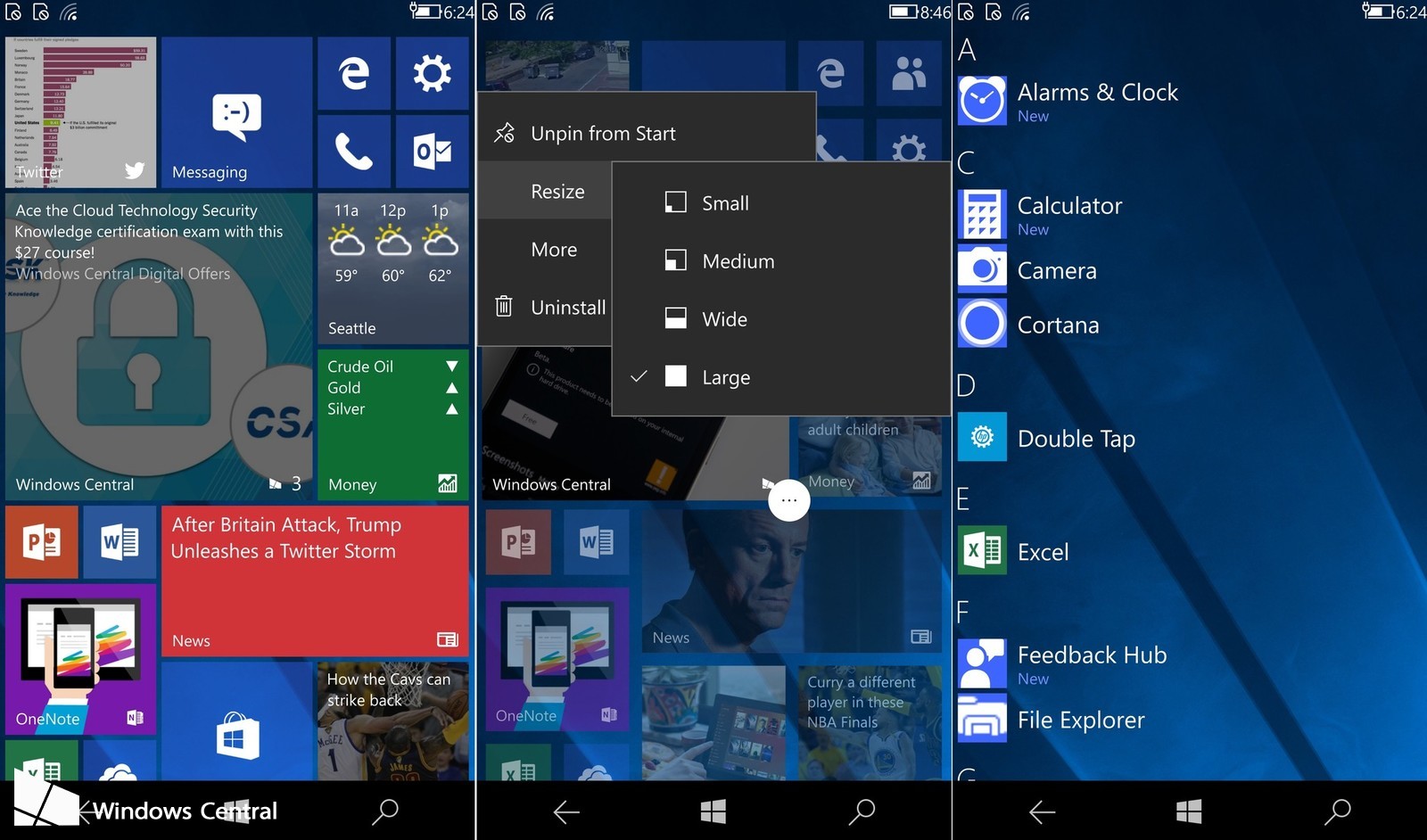Viewport: 1427px width, 840px height.
Task: Select the Small tile size option
Action: point(725,203)
